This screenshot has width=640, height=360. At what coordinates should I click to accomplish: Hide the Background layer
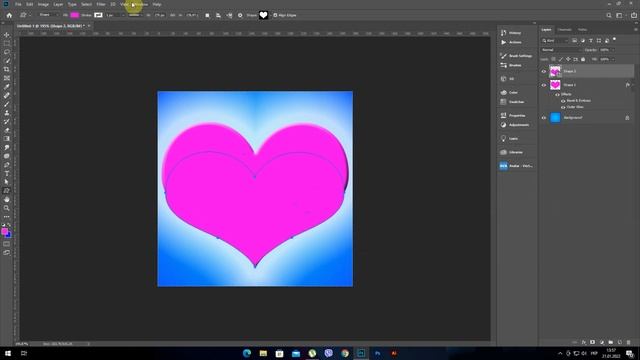click(544, 118)
